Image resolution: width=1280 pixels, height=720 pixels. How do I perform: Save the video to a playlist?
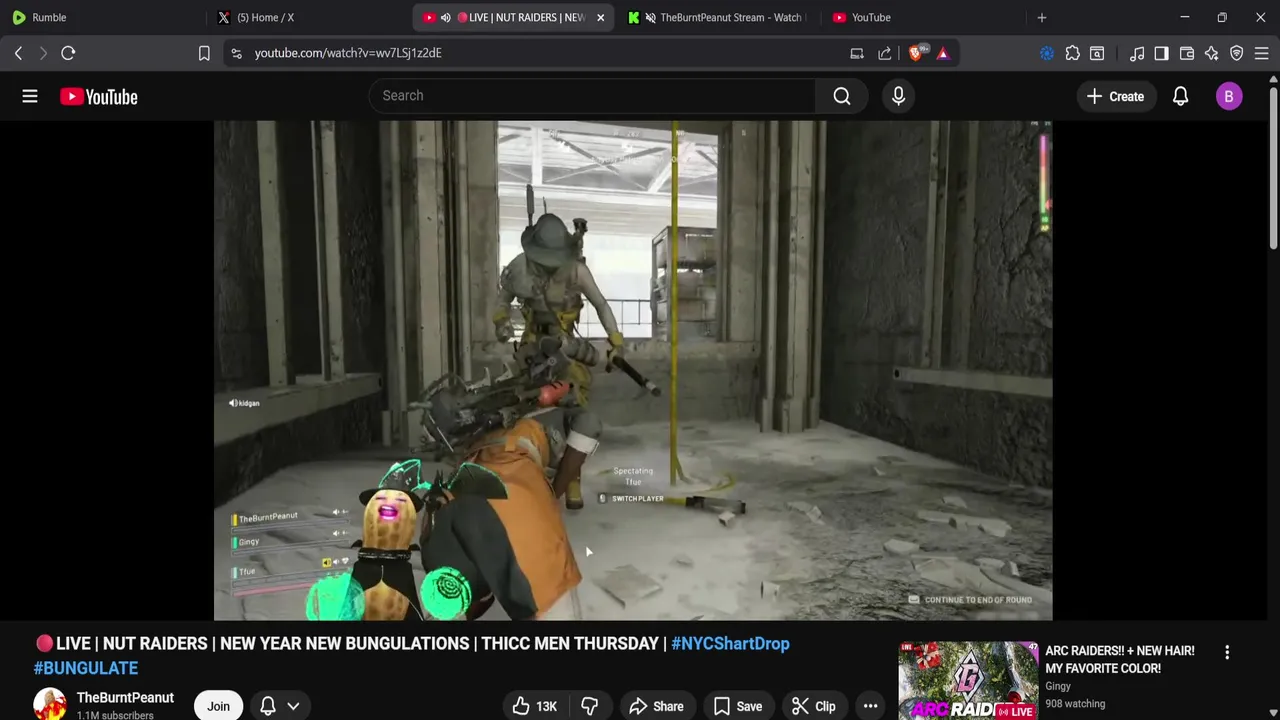click(x=737, y=706)
